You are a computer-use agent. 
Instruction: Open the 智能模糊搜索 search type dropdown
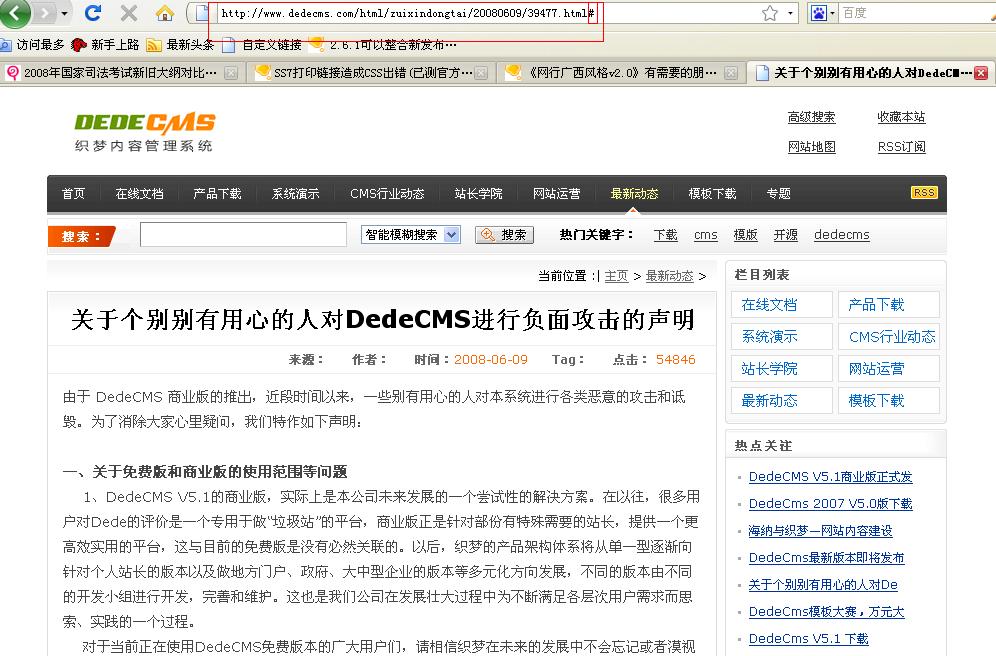point(411,235)
